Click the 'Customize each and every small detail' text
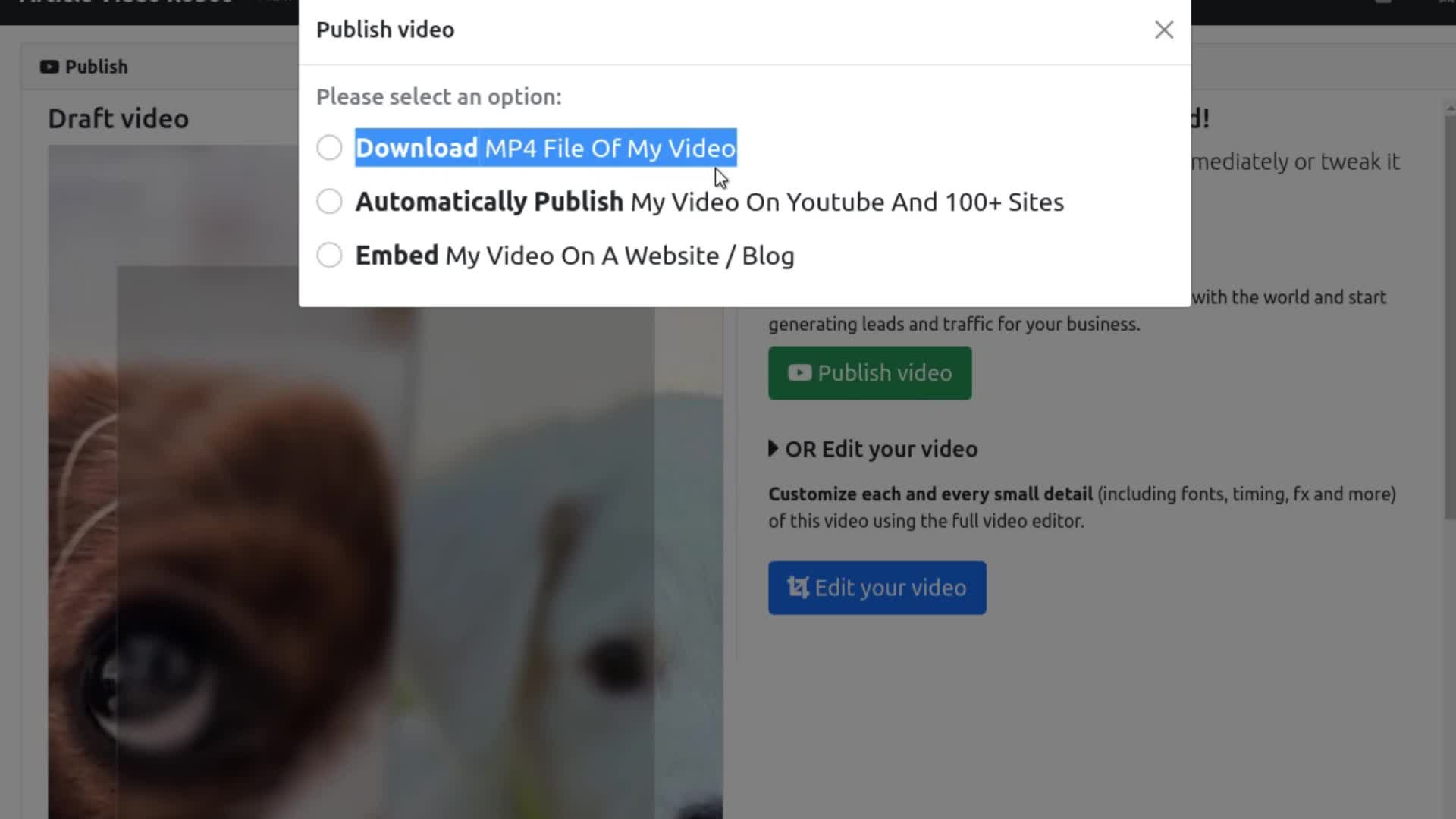 tap(930, 494)
